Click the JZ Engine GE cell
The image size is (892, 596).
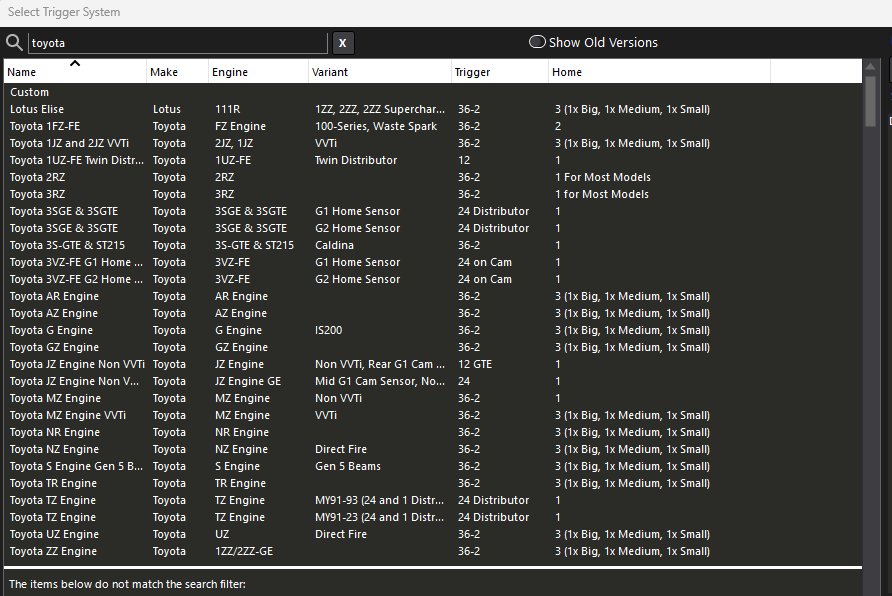tap(247, 382)
